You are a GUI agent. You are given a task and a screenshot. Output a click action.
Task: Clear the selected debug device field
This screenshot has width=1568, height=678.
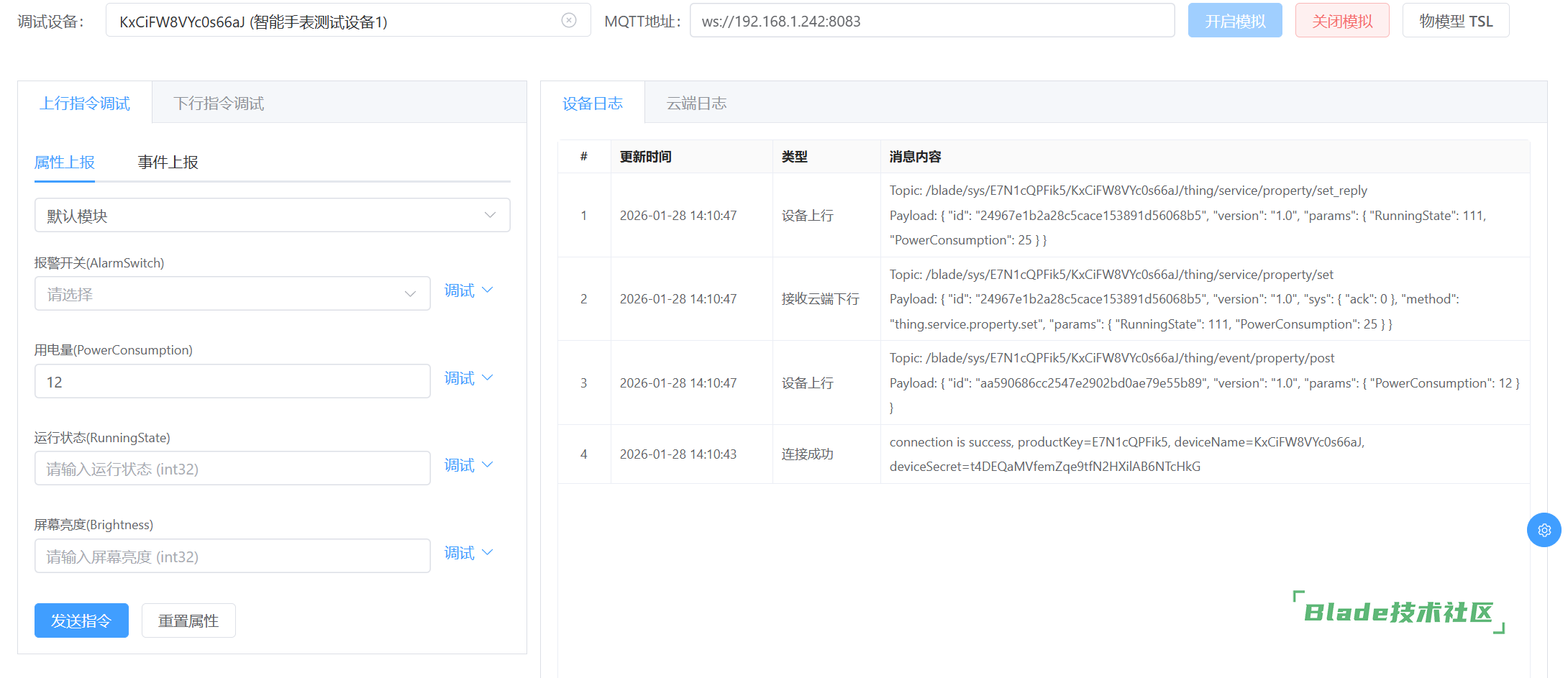click(568, 20)
